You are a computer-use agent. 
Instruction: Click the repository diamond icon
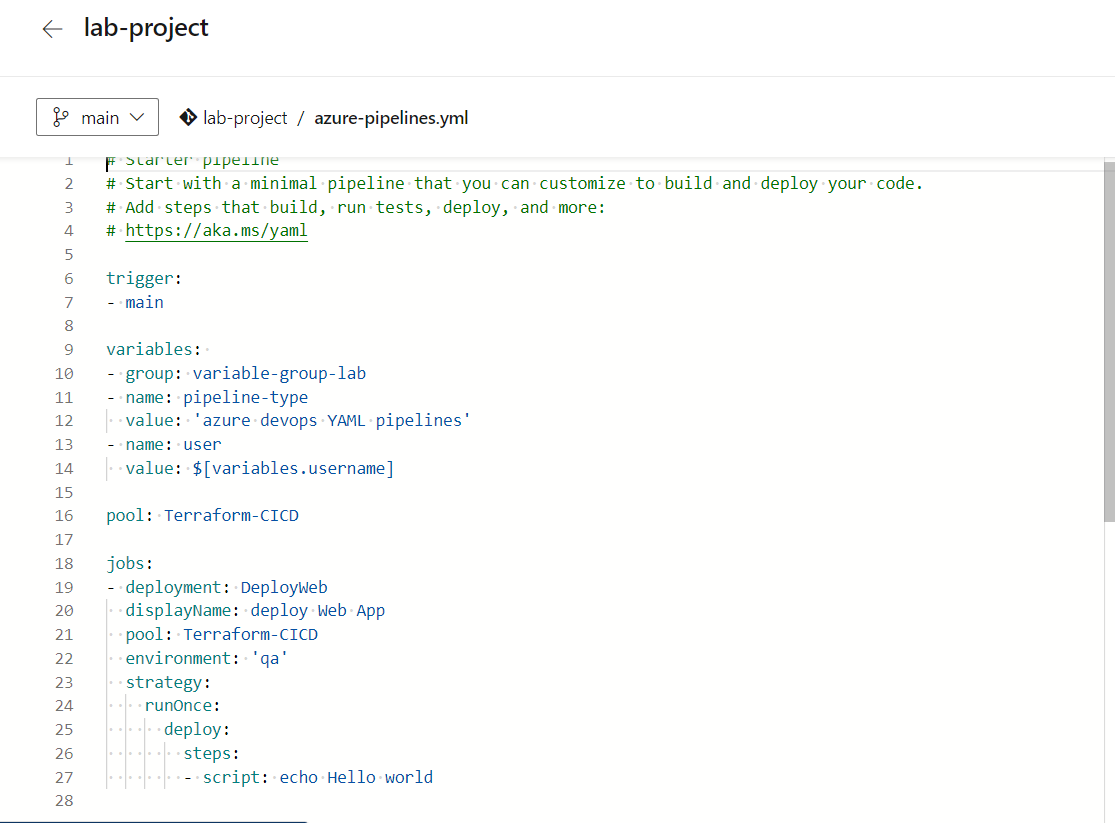point(188,117)
